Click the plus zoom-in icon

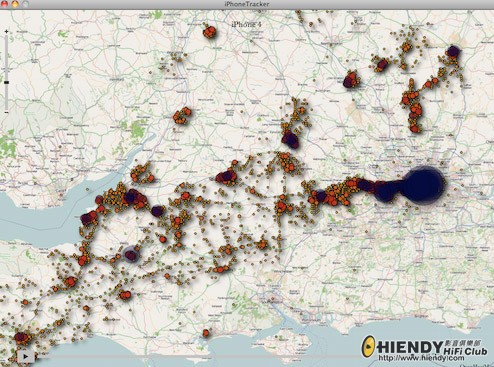click(x=6, y=32)
